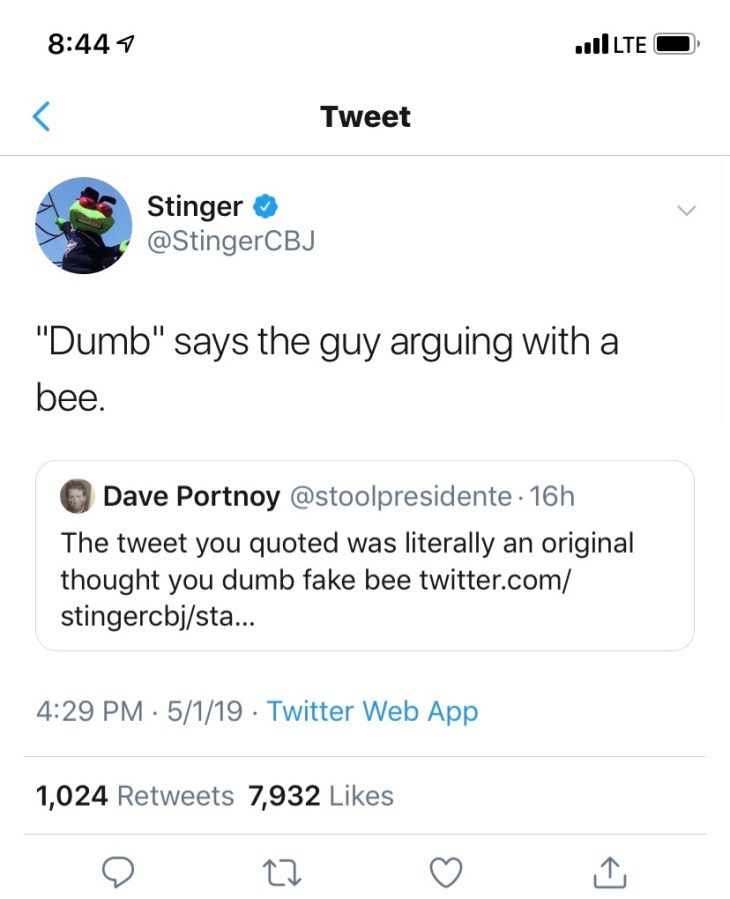Screen dimensions: 730x899
Task: View the 7,932 Likes list
Action: click(321, 796)
